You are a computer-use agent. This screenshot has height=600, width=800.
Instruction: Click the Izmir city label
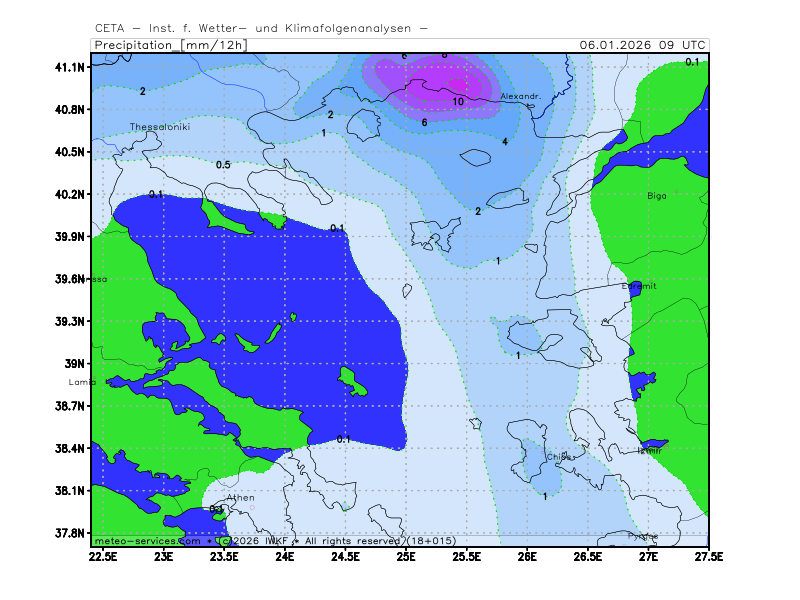649,451
